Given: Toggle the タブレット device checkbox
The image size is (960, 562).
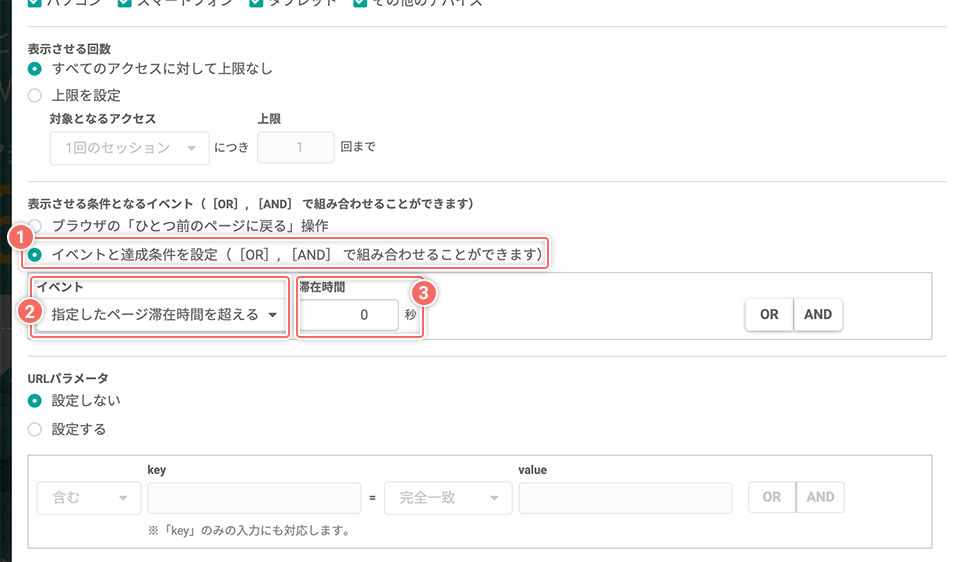Looking at the screenshot, I should point(257,2).
